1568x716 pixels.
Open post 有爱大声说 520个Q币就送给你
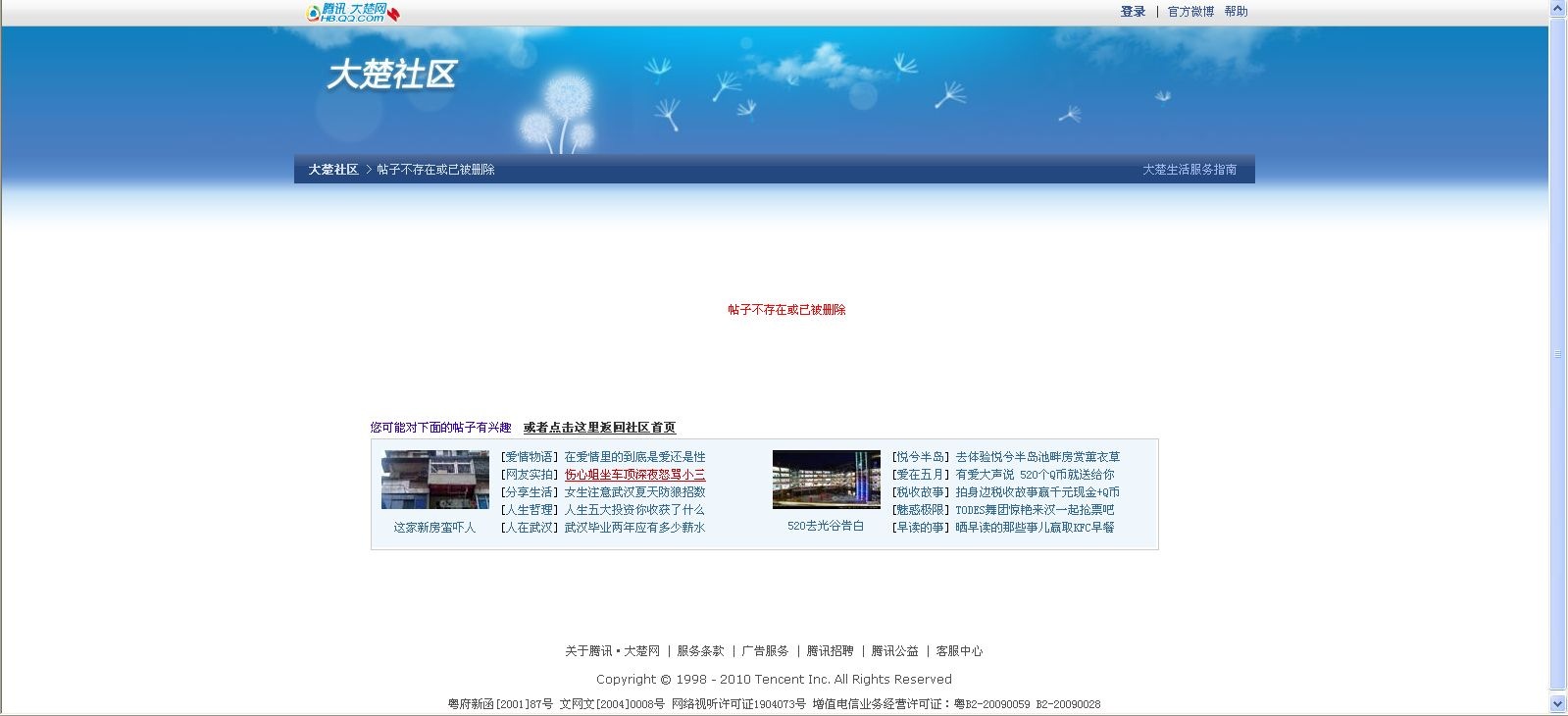point(1035,475)
